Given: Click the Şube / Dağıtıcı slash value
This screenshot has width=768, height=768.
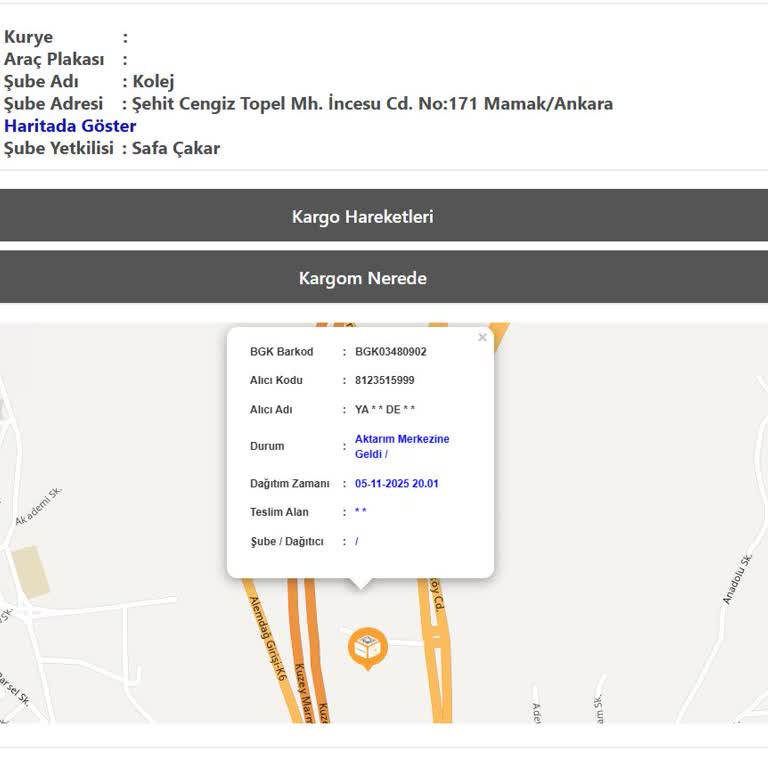Looking at the screenshot, I should tap(356, 542).
